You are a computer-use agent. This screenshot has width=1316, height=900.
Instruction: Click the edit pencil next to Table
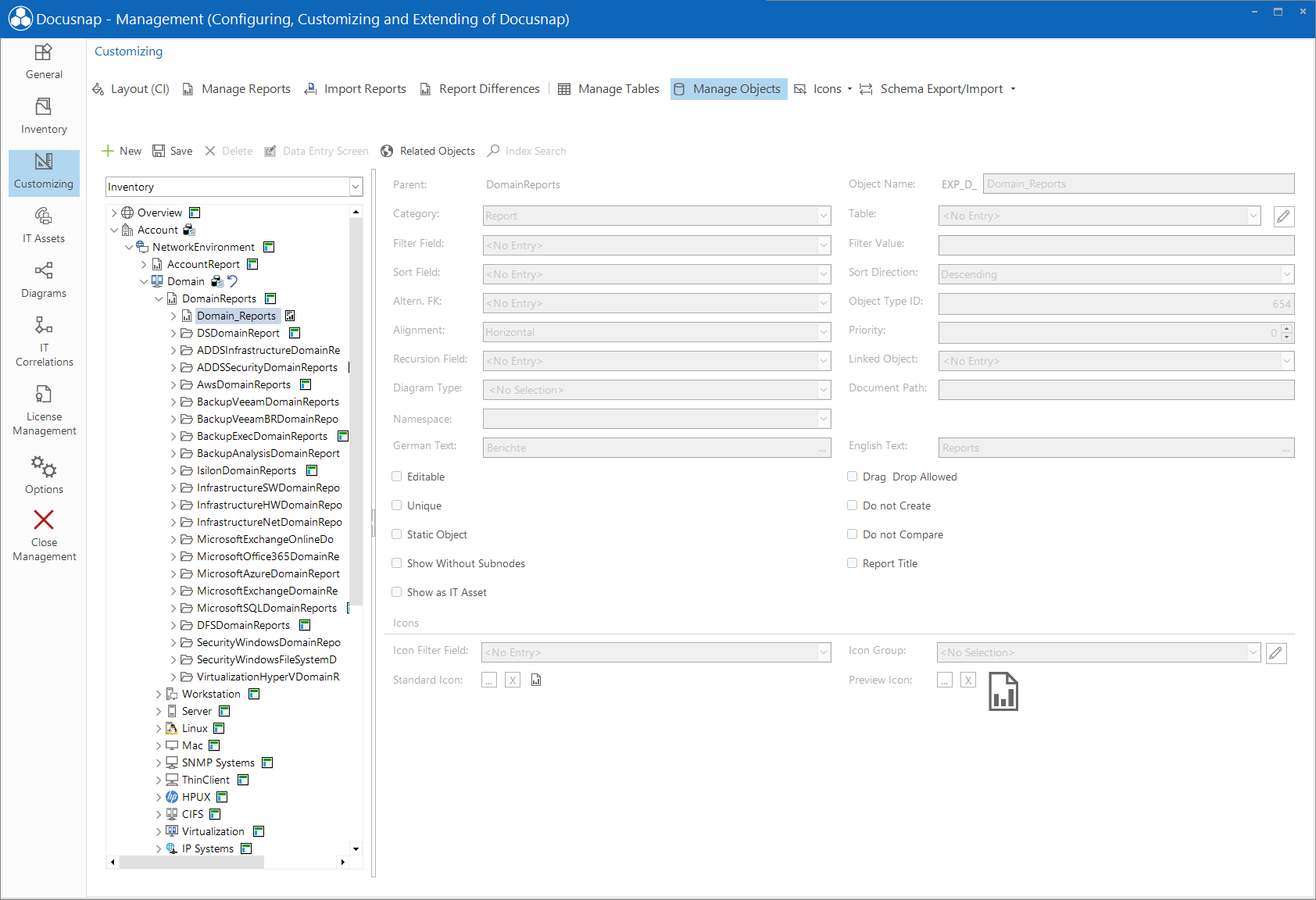click(1283, 216)
